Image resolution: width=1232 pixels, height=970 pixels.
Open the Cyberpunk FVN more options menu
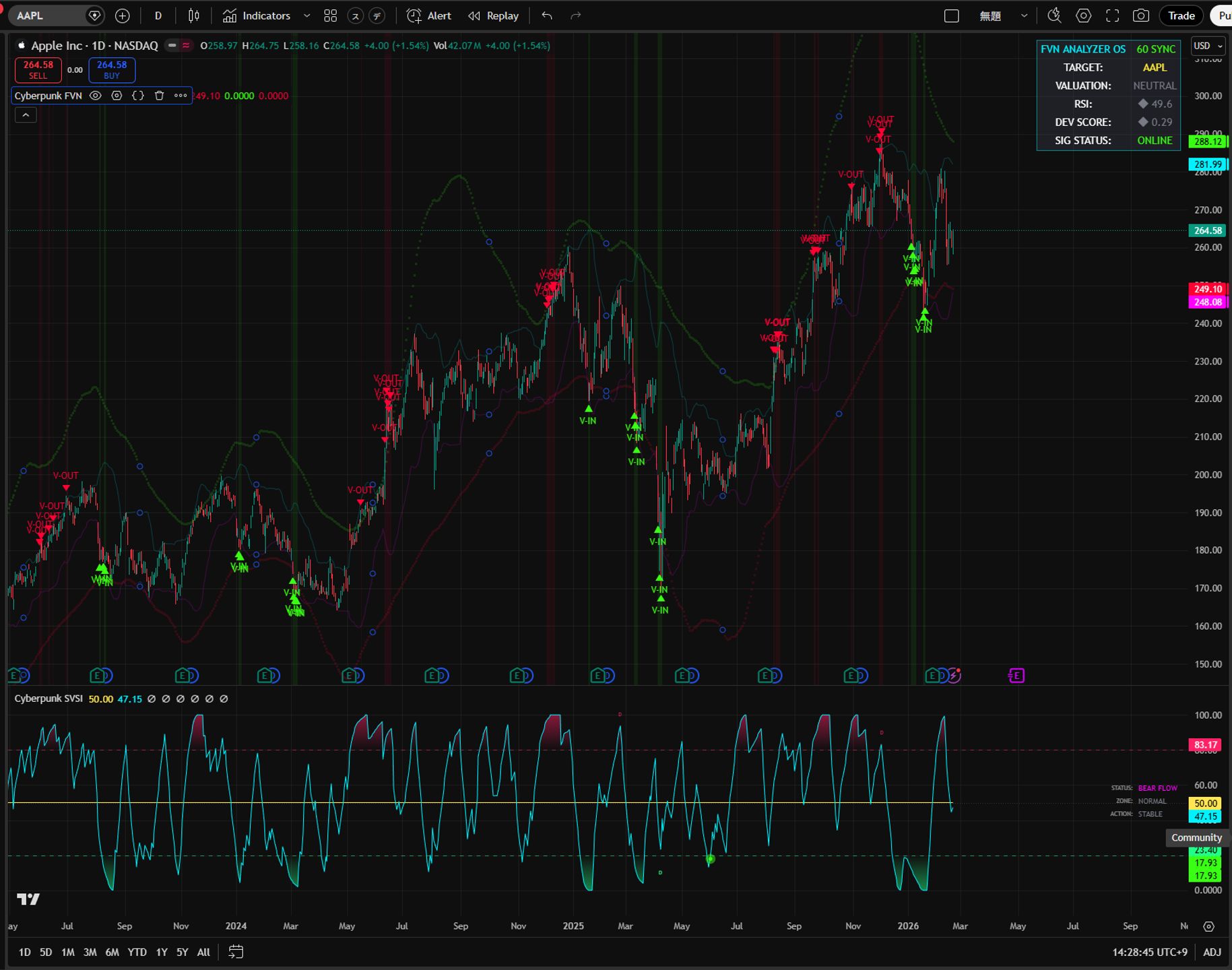(181, 96)
